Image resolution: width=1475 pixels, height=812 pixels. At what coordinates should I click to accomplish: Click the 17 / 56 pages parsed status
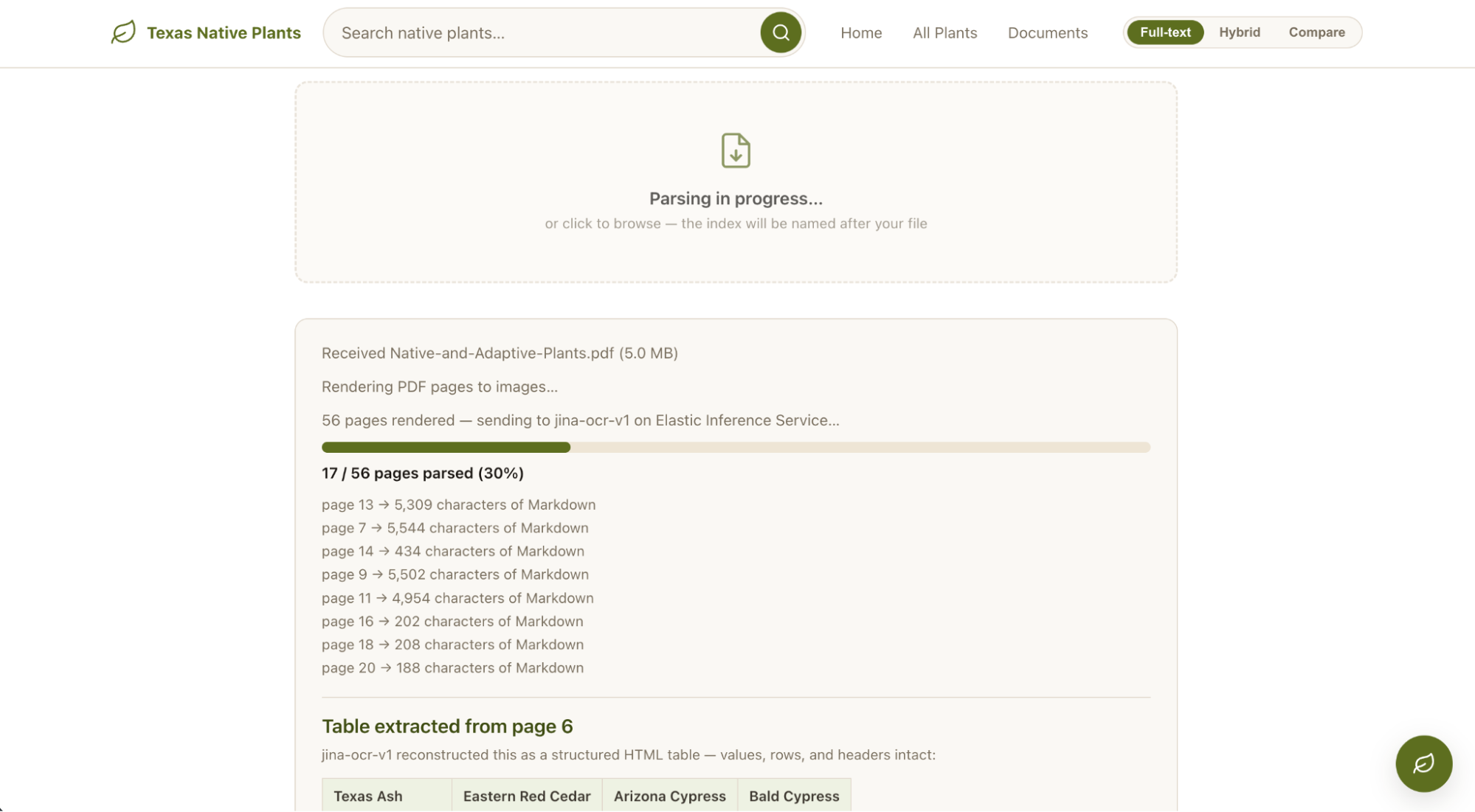pos(423,473)
